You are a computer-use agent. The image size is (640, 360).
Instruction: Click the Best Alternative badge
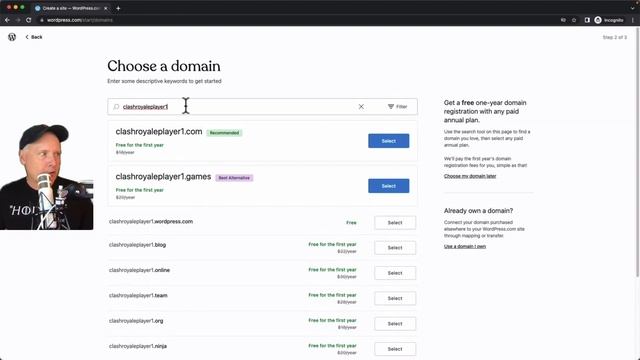coord(234,178)
